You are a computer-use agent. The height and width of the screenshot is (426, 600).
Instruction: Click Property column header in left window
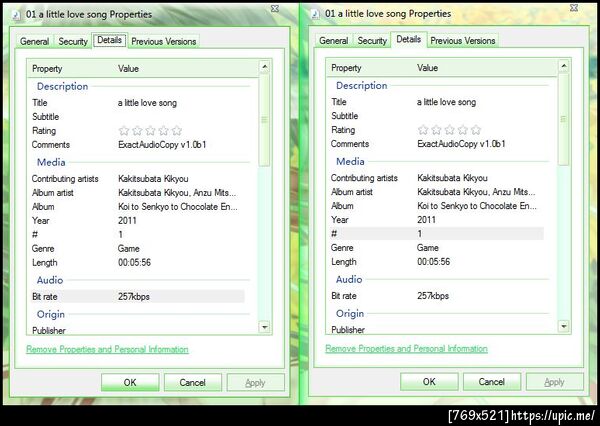point(47,69)
